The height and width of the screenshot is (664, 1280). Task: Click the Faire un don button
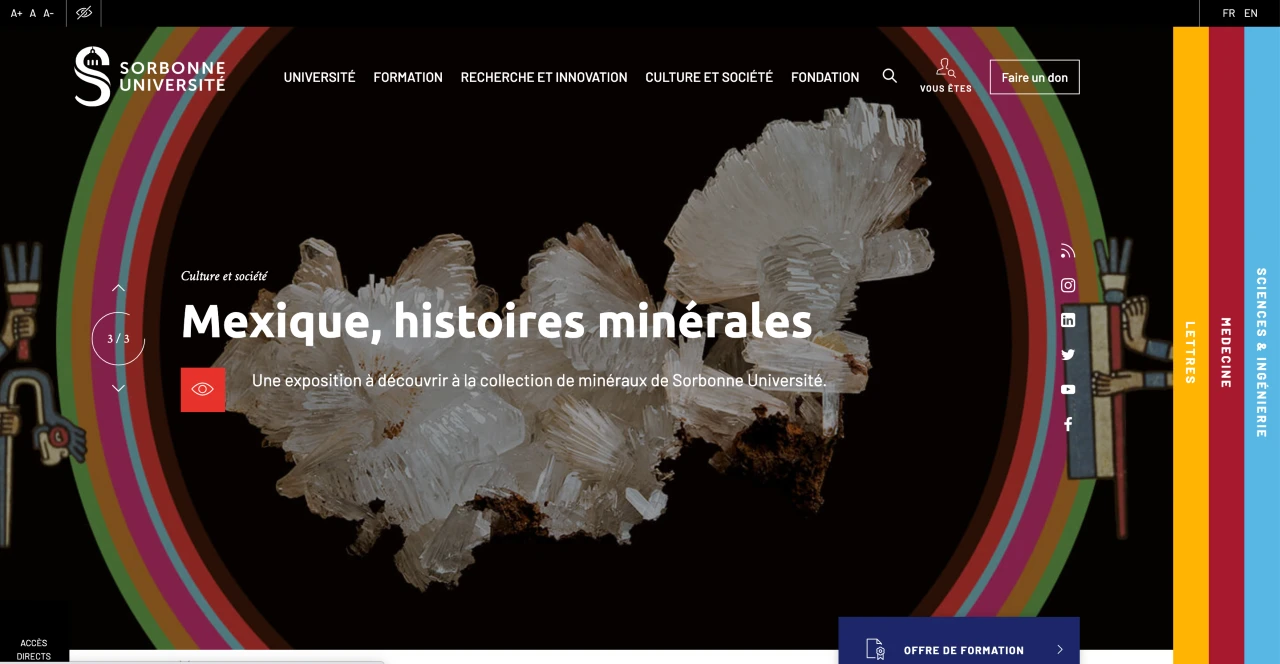click(1035, 77)
